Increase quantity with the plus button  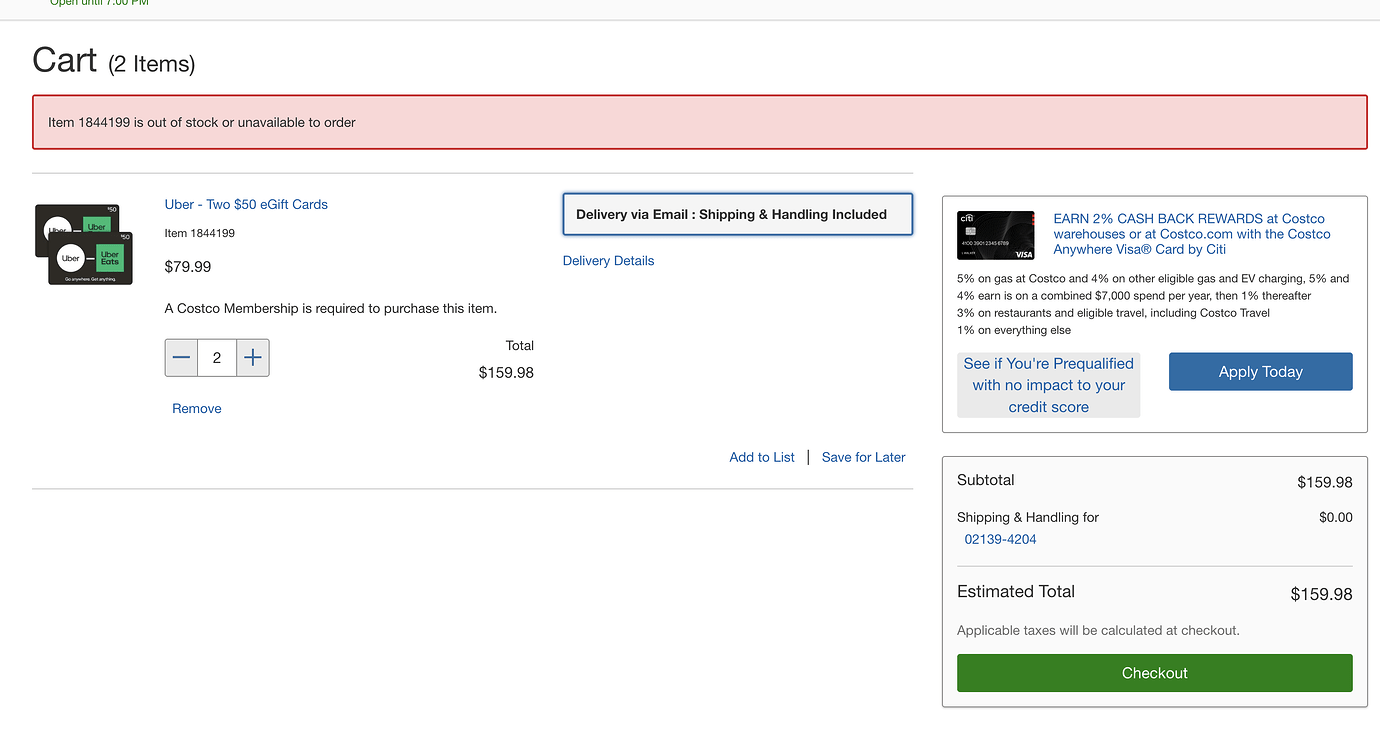(x=253, y=358)
